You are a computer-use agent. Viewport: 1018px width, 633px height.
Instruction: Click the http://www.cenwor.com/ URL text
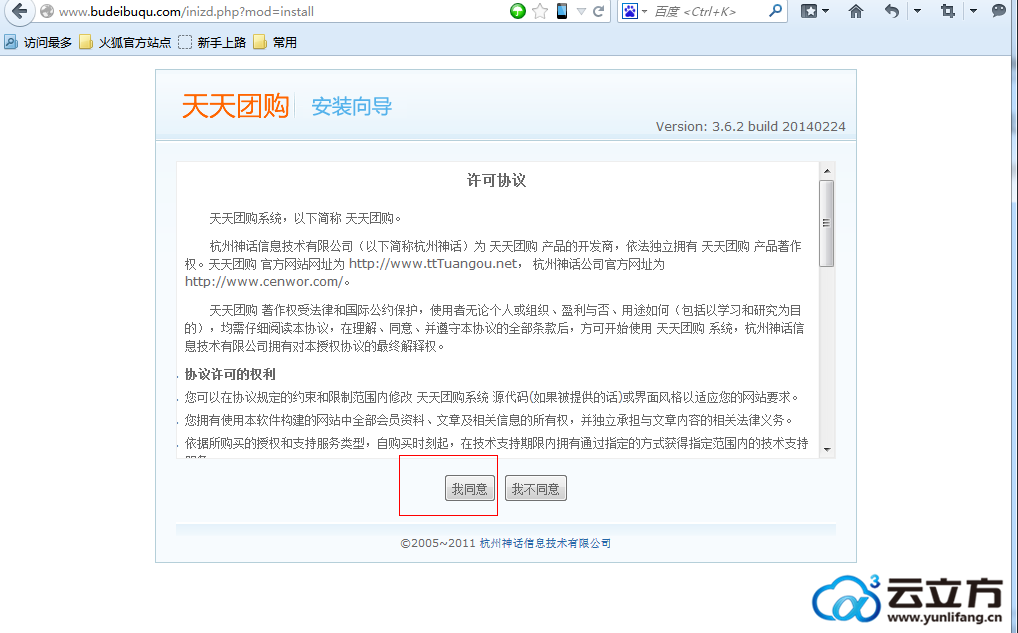pos(264,282)
